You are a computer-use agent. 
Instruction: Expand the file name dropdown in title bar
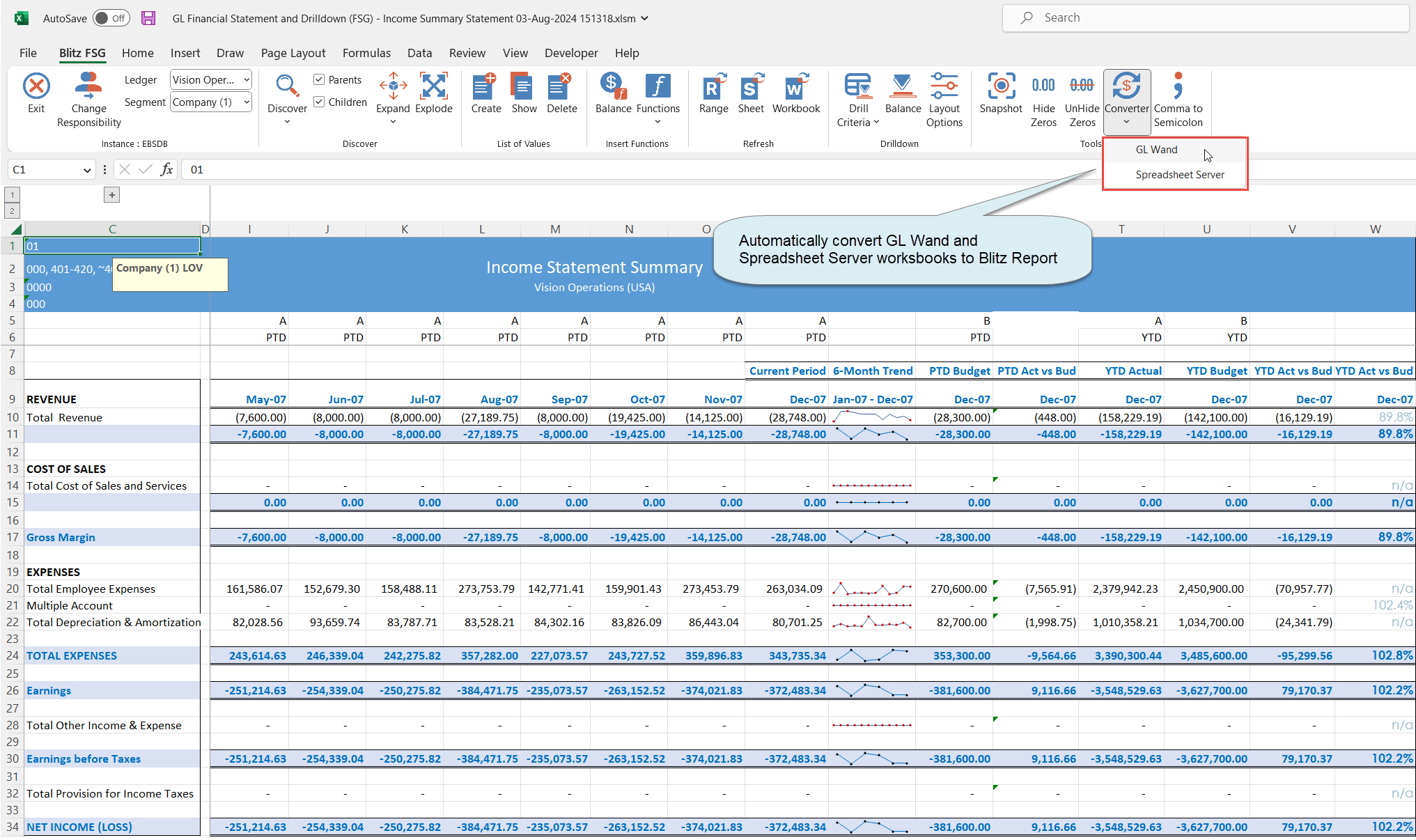(x=645, y=18)
